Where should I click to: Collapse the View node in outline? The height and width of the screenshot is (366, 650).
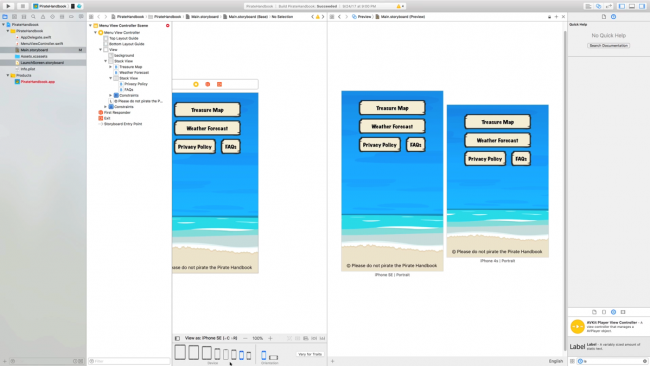point(100,50)
